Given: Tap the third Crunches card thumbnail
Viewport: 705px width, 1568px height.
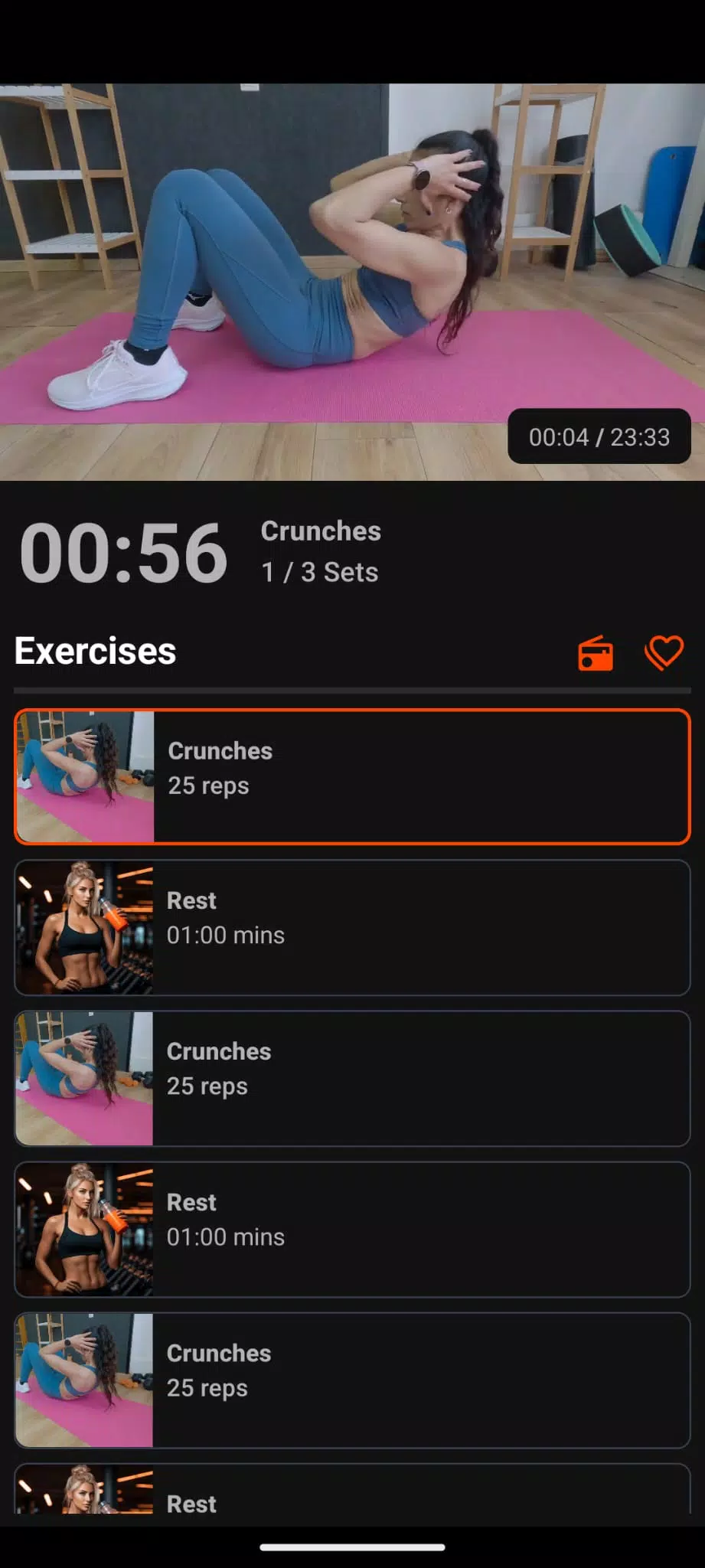Looking at the screenshot, I should (84, 1380).
